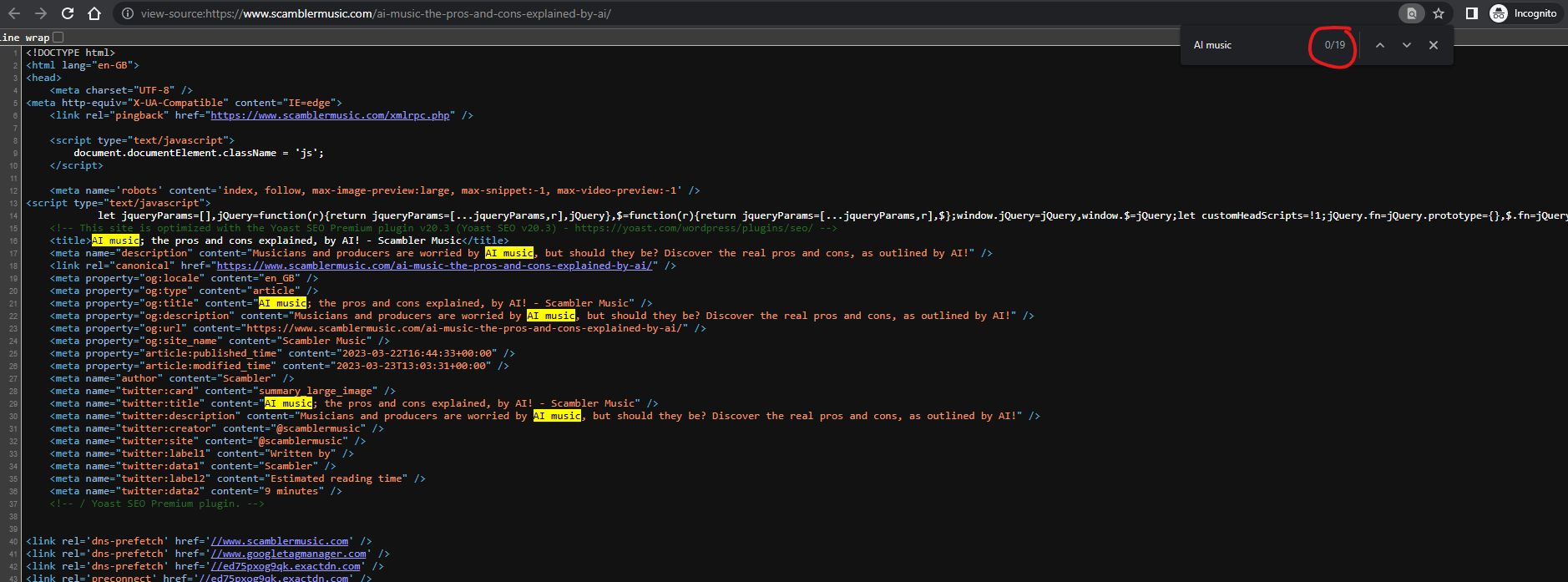The height and width of the screenshot is (582, 1568).
Task: Click the 'Estimated reading time' label value
Action: 336,478
